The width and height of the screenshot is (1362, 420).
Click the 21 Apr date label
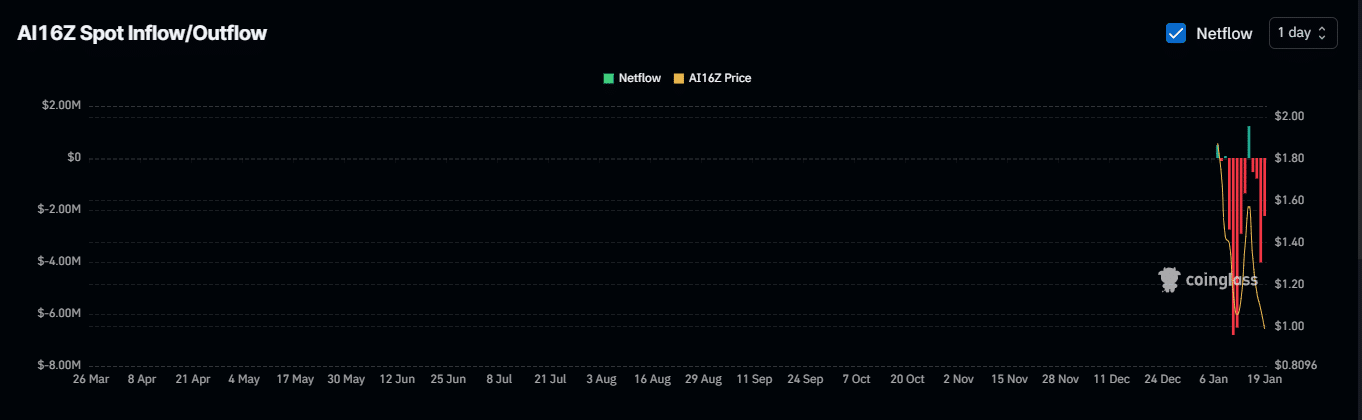click(x=193, y=380)
